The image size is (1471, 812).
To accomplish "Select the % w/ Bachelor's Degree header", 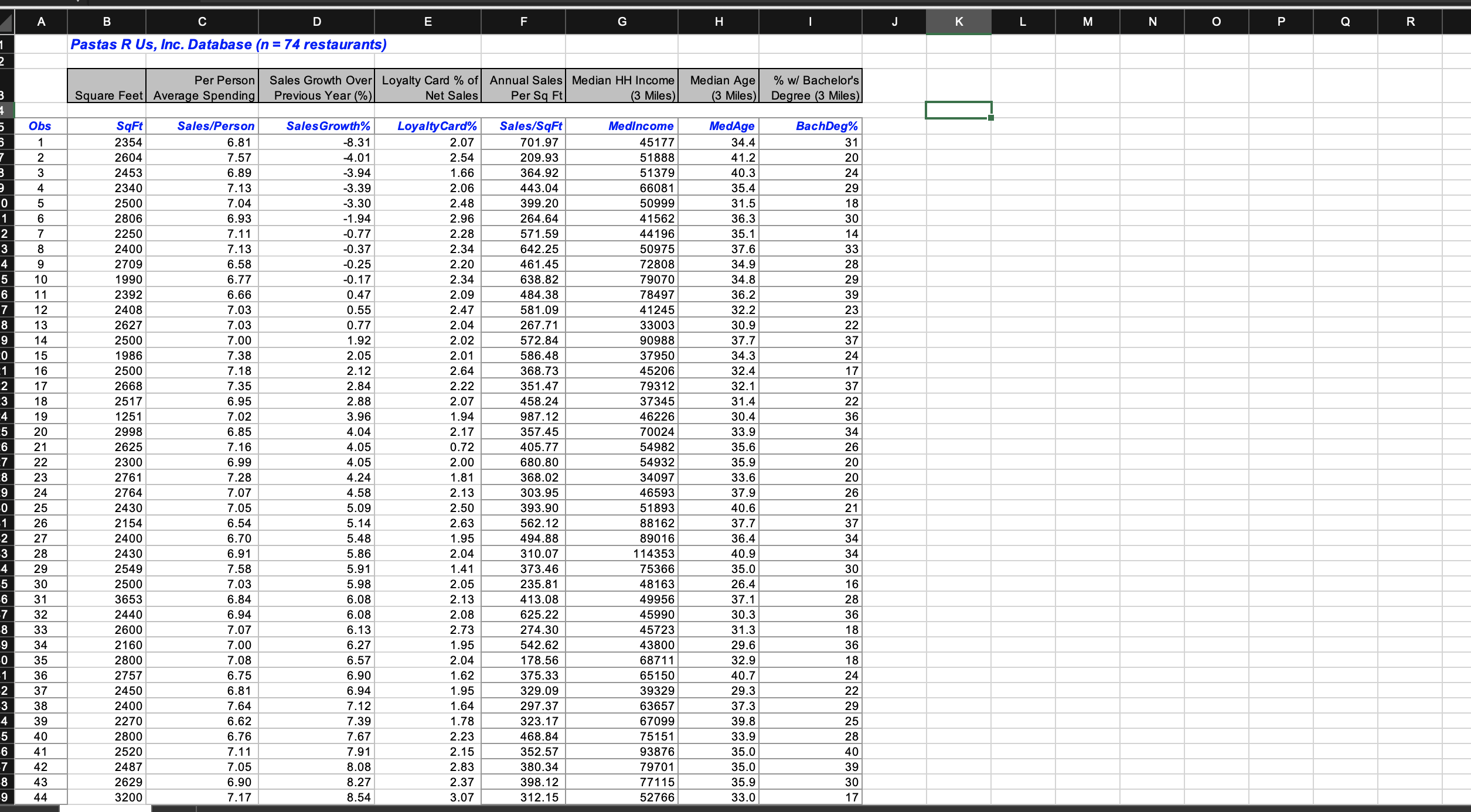I will [x=811, y=86].
